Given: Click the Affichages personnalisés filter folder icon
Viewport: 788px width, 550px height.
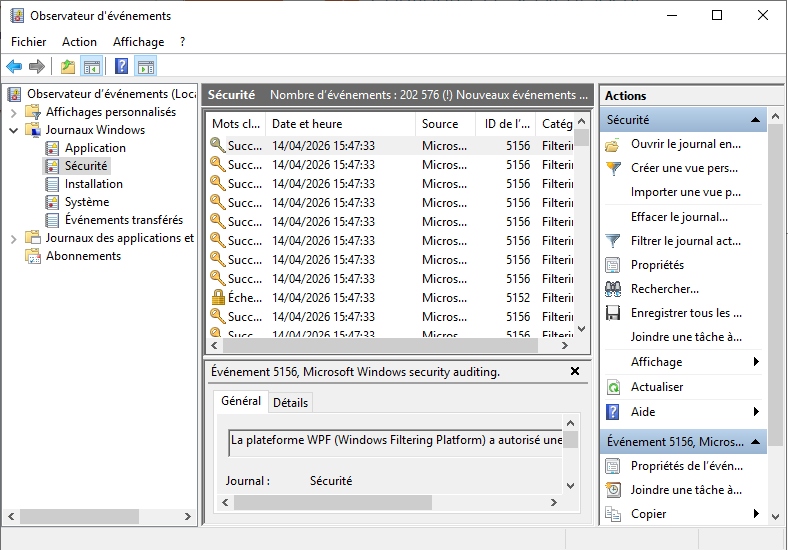Looking at the screenshot, I should tap(33, 112).
